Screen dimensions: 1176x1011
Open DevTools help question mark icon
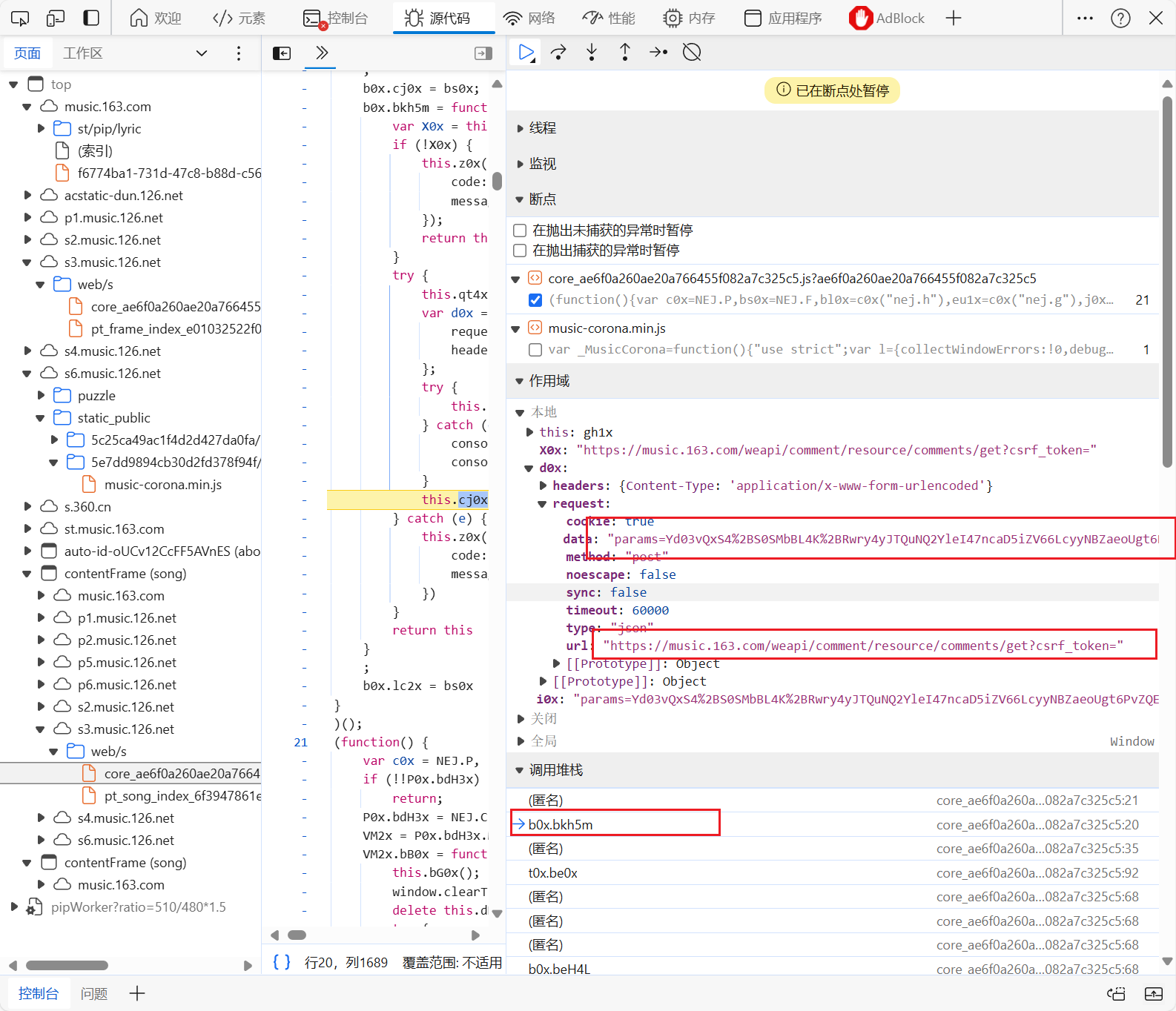click(1120, 18)
